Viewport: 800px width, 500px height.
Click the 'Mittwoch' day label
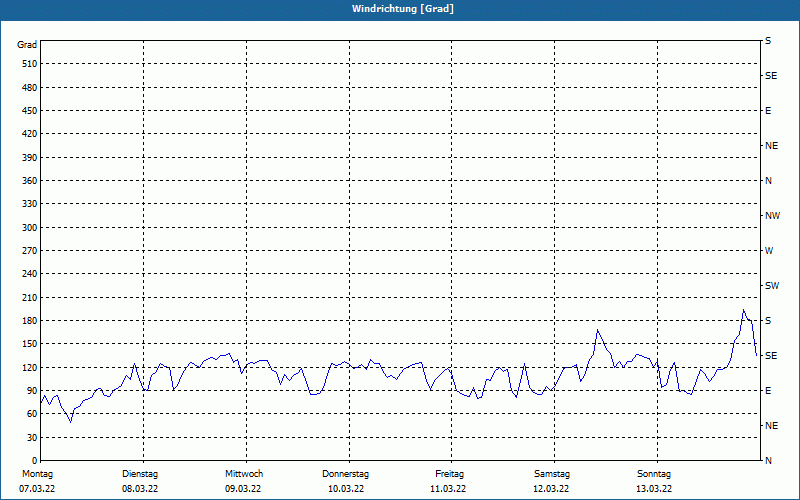tap(244, 474)
